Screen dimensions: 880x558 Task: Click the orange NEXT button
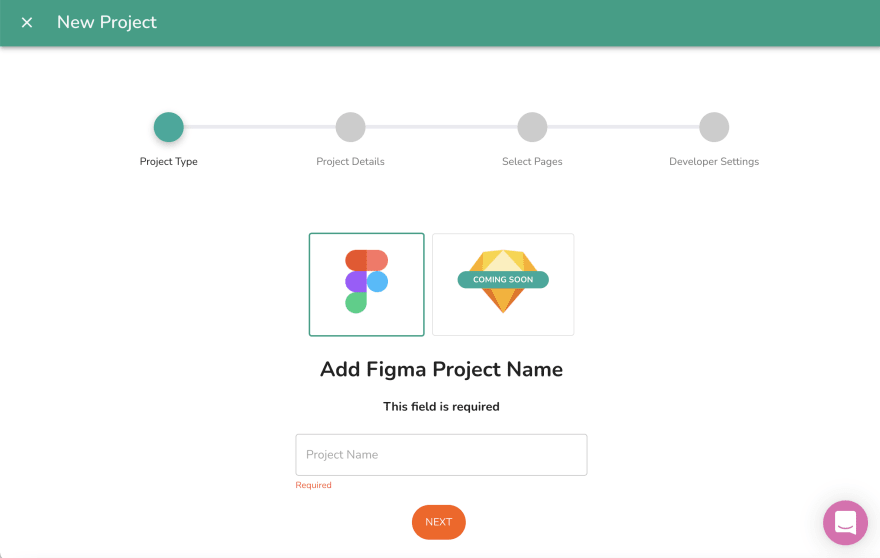[439, 522]
